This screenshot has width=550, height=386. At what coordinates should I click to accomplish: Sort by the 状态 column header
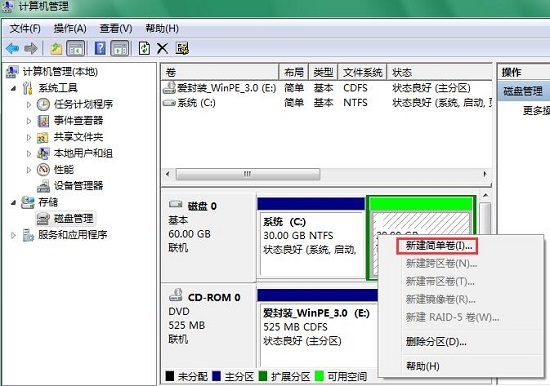(x=440, y=72)
